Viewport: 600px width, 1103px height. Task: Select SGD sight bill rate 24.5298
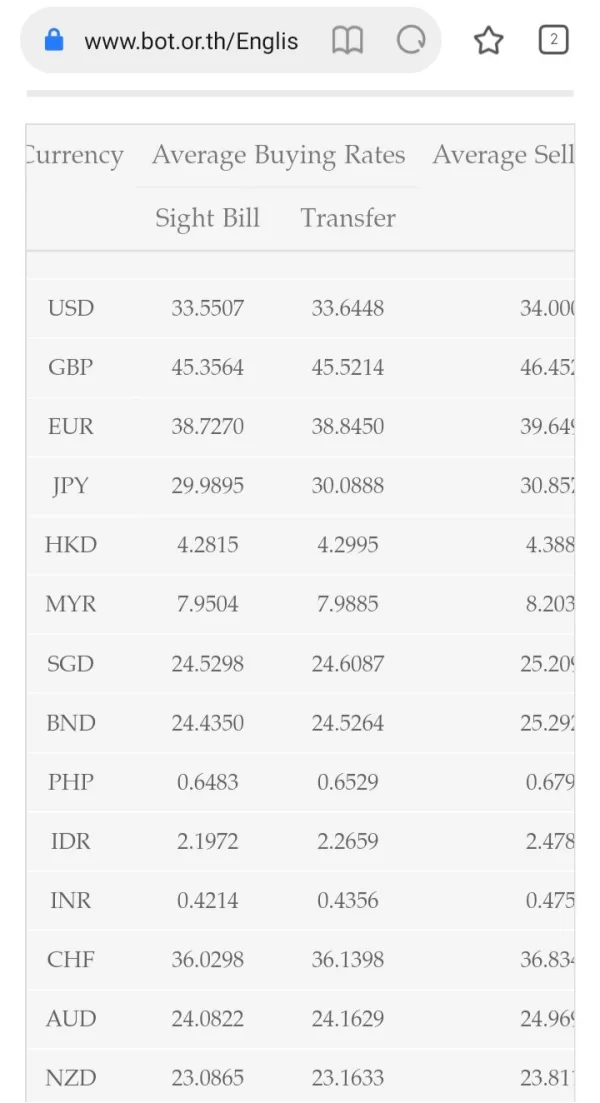coord(207,664)
